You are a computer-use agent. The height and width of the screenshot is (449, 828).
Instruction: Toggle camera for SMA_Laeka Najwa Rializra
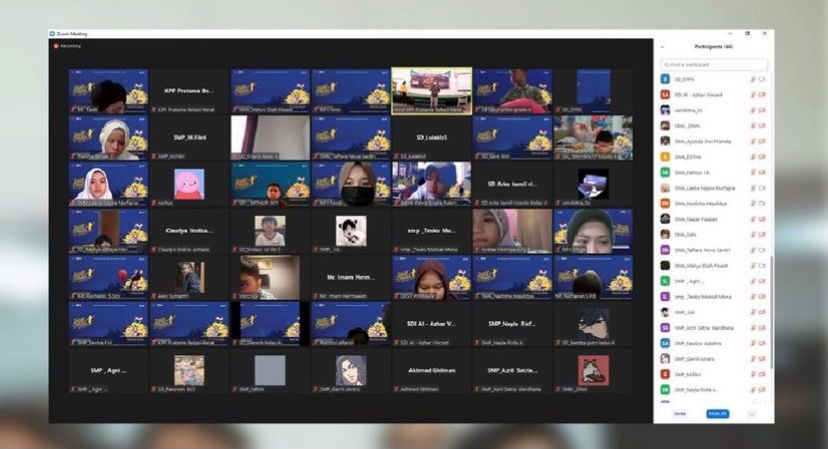[762, 187]
